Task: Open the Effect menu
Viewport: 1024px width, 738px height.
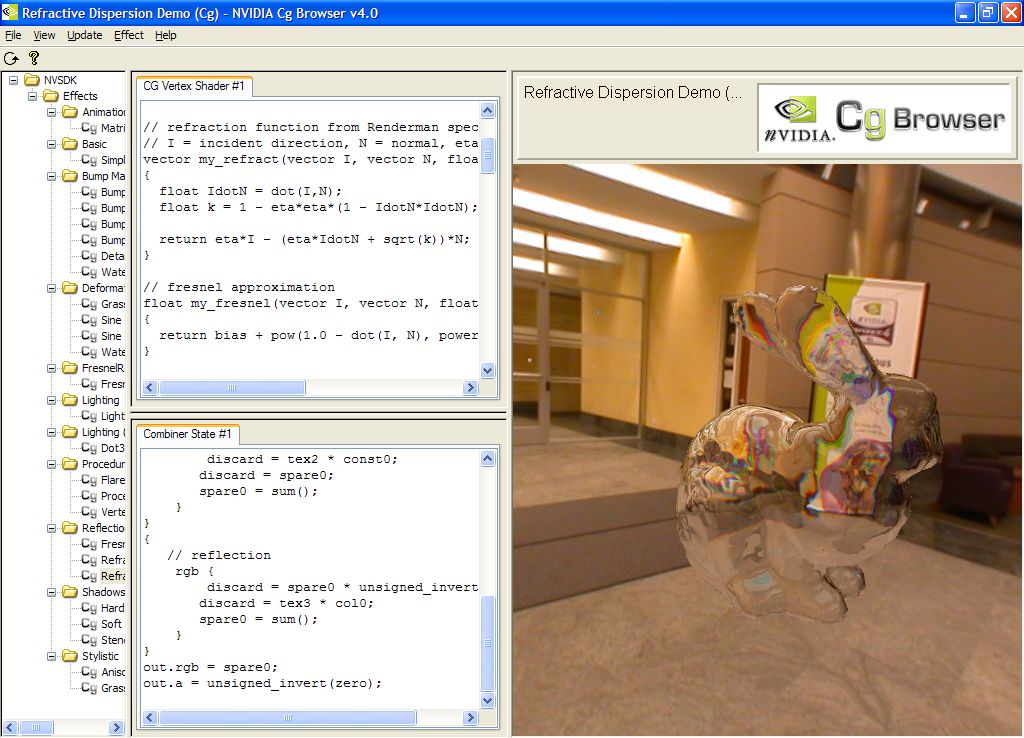Action: (129, 35)
